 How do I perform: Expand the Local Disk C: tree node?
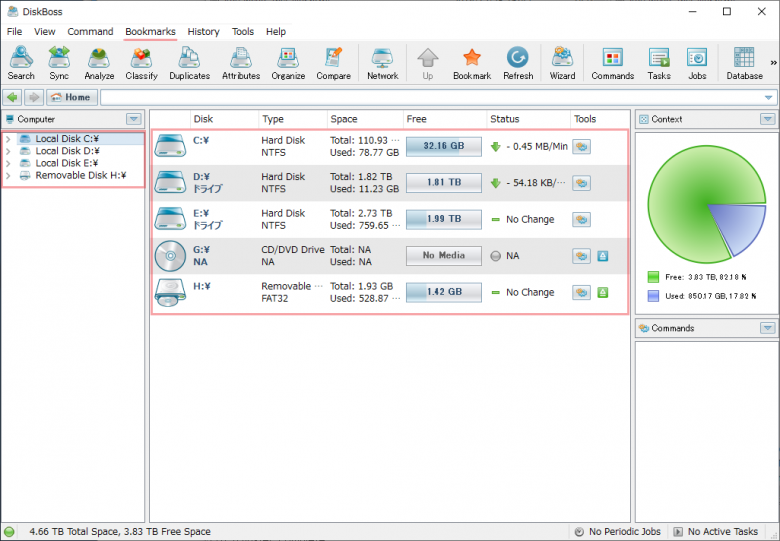pos(8,139)
